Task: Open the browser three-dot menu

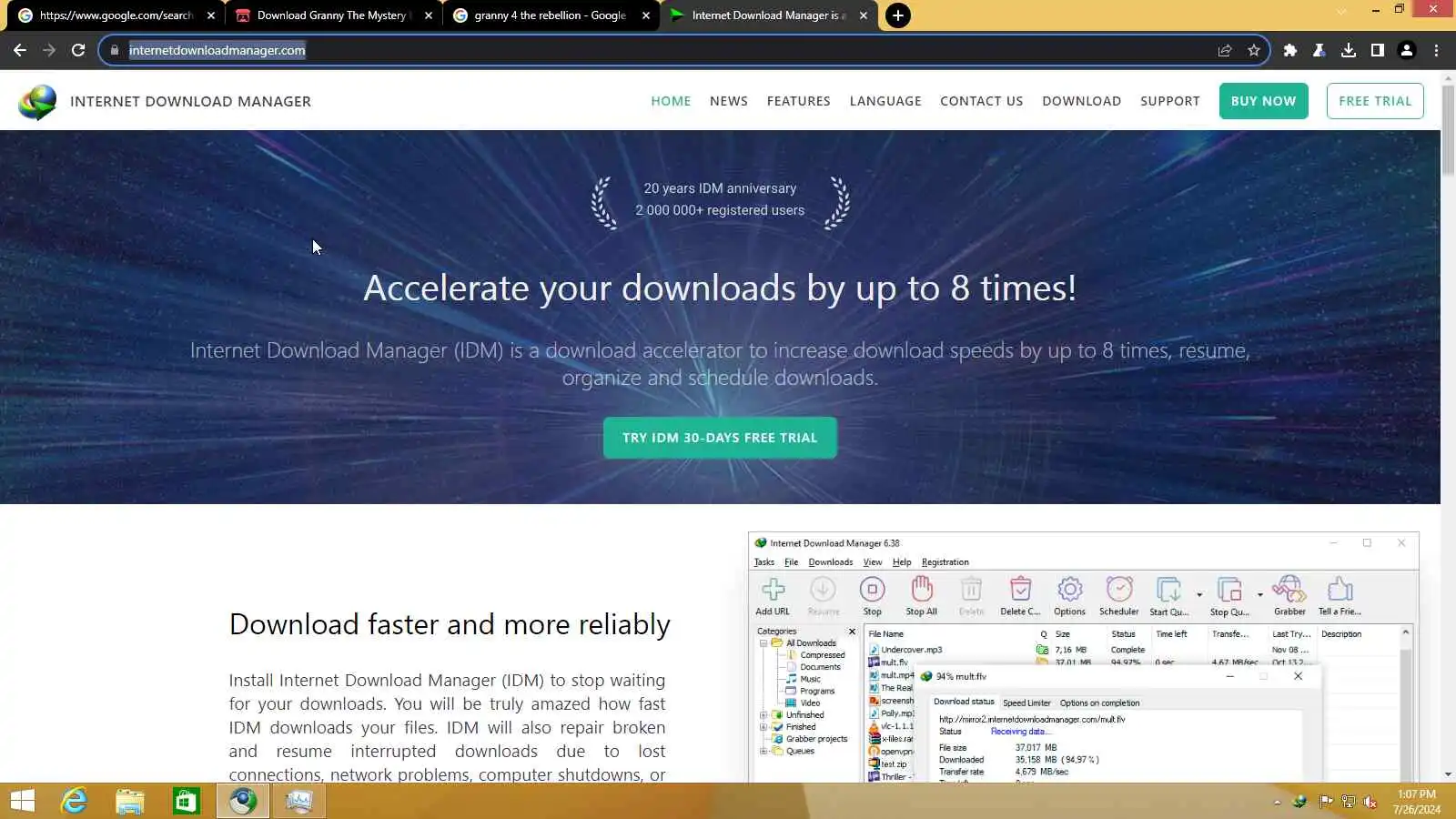Action: pos(1436,50)
